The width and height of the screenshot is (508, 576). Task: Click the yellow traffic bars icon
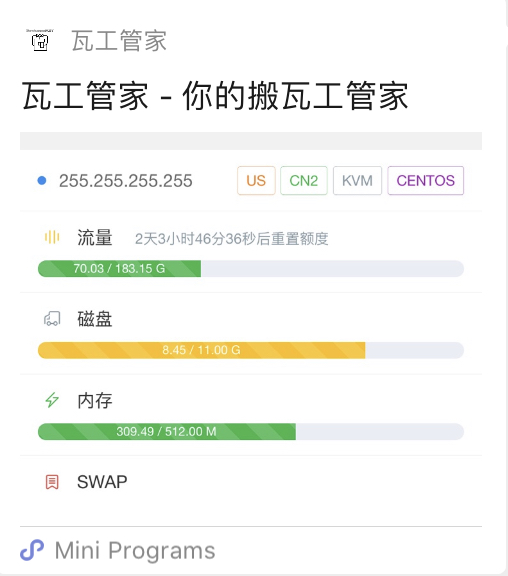(x=52, y=237)
